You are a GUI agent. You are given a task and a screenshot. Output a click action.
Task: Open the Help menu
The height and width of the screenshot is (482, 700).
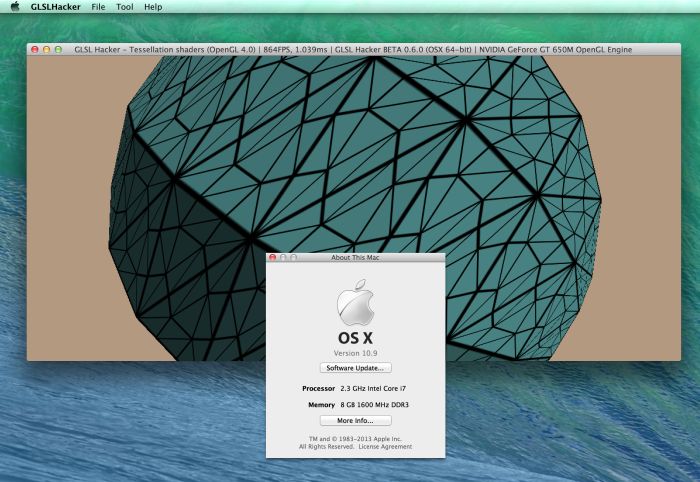pyautogui.click(x=153, y=7)
